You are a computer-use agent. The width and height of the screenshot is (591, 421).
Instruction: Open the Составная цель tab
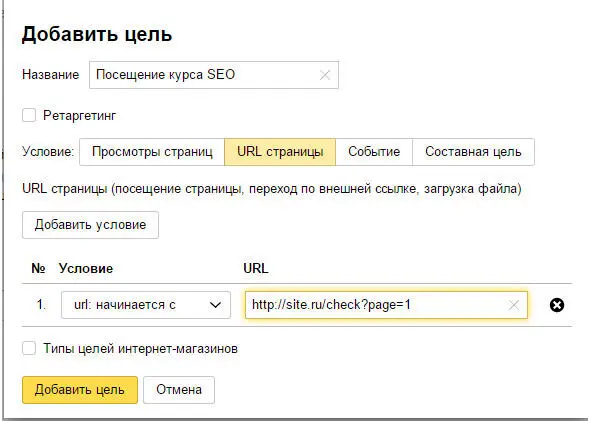(x=473, y=152)
